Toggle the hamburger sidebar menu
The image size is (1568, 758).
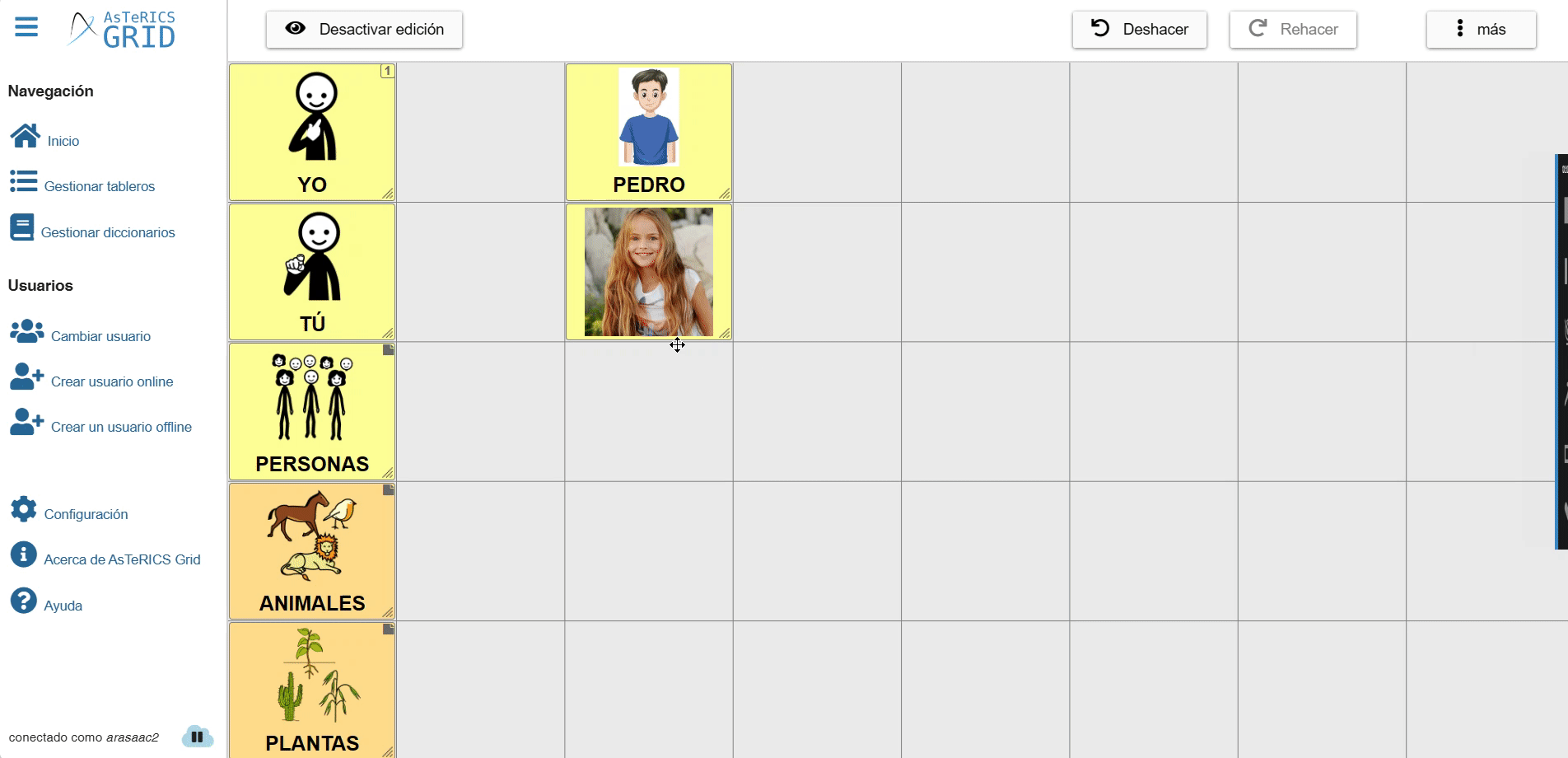26,27
